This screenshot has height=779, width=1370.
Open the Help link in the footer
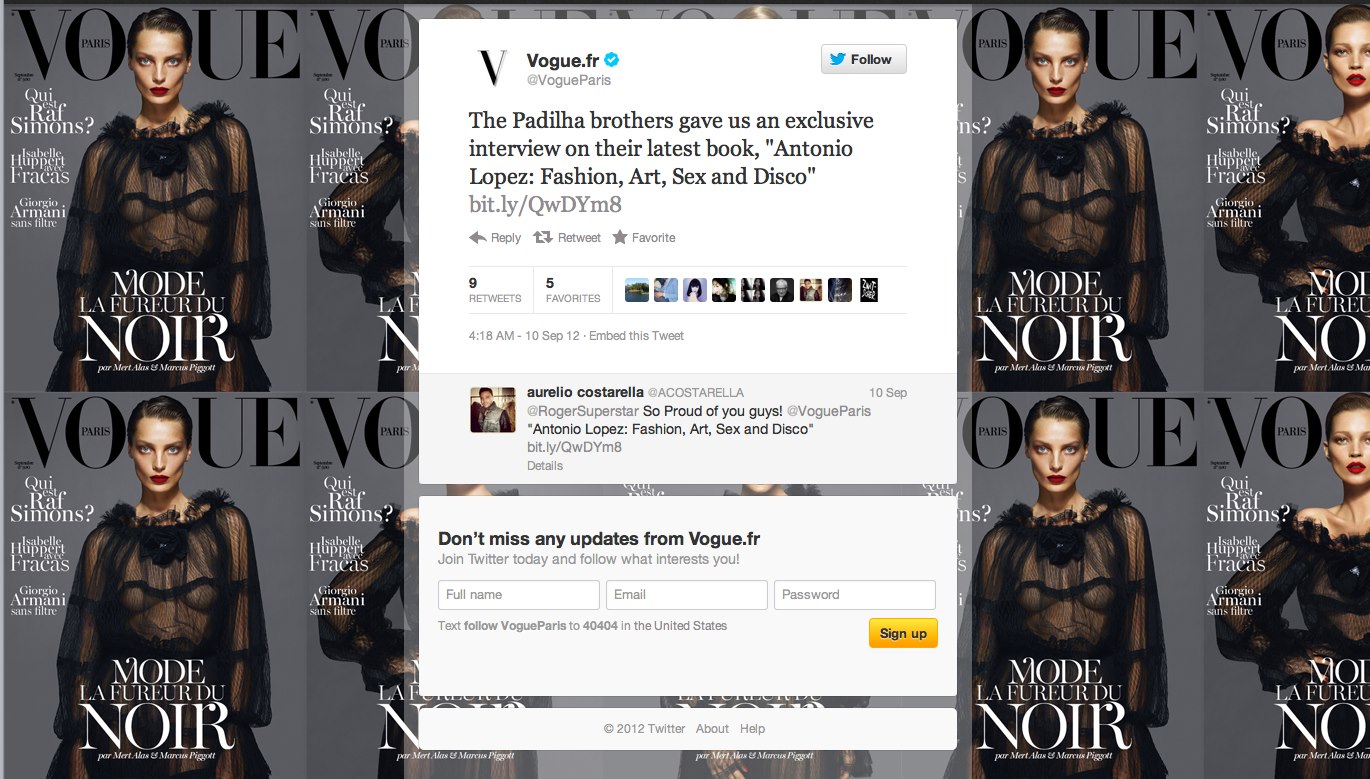(752, 729)
